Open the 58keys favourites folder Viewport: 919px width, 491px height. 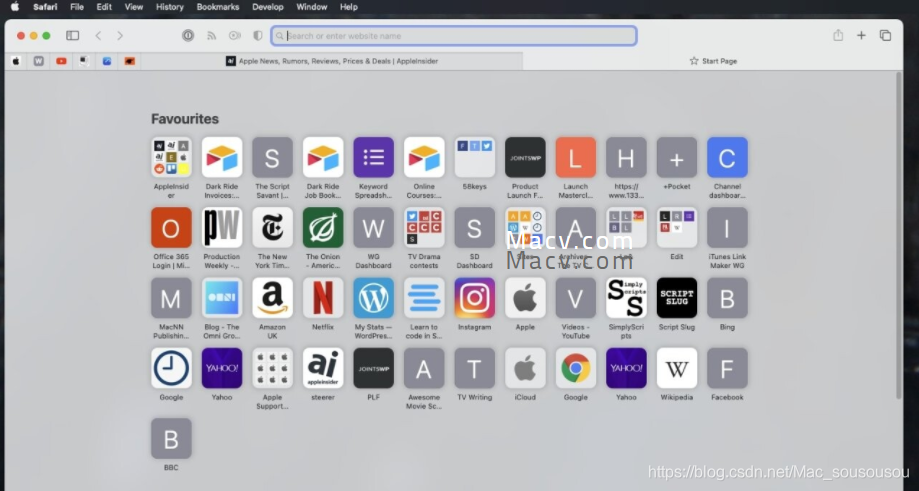[x=475, y=157]
